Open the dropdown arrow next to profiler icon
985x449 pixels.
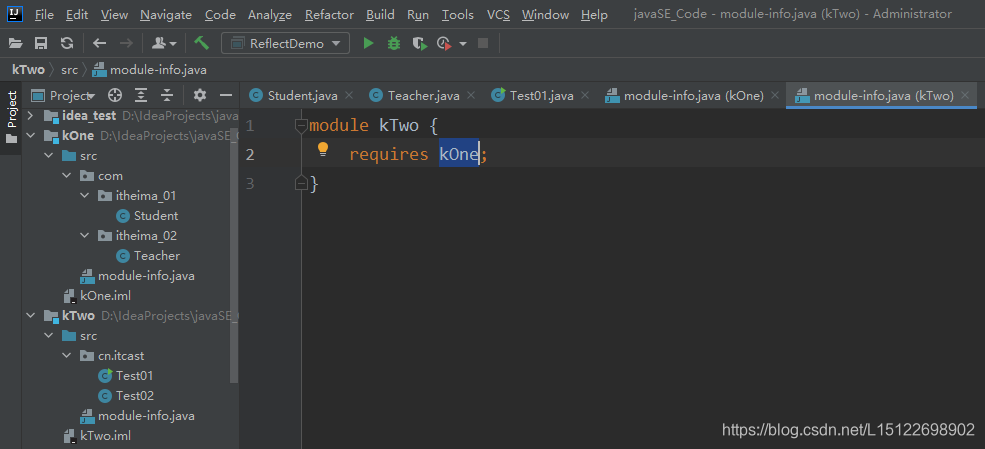tap(463, 44)
